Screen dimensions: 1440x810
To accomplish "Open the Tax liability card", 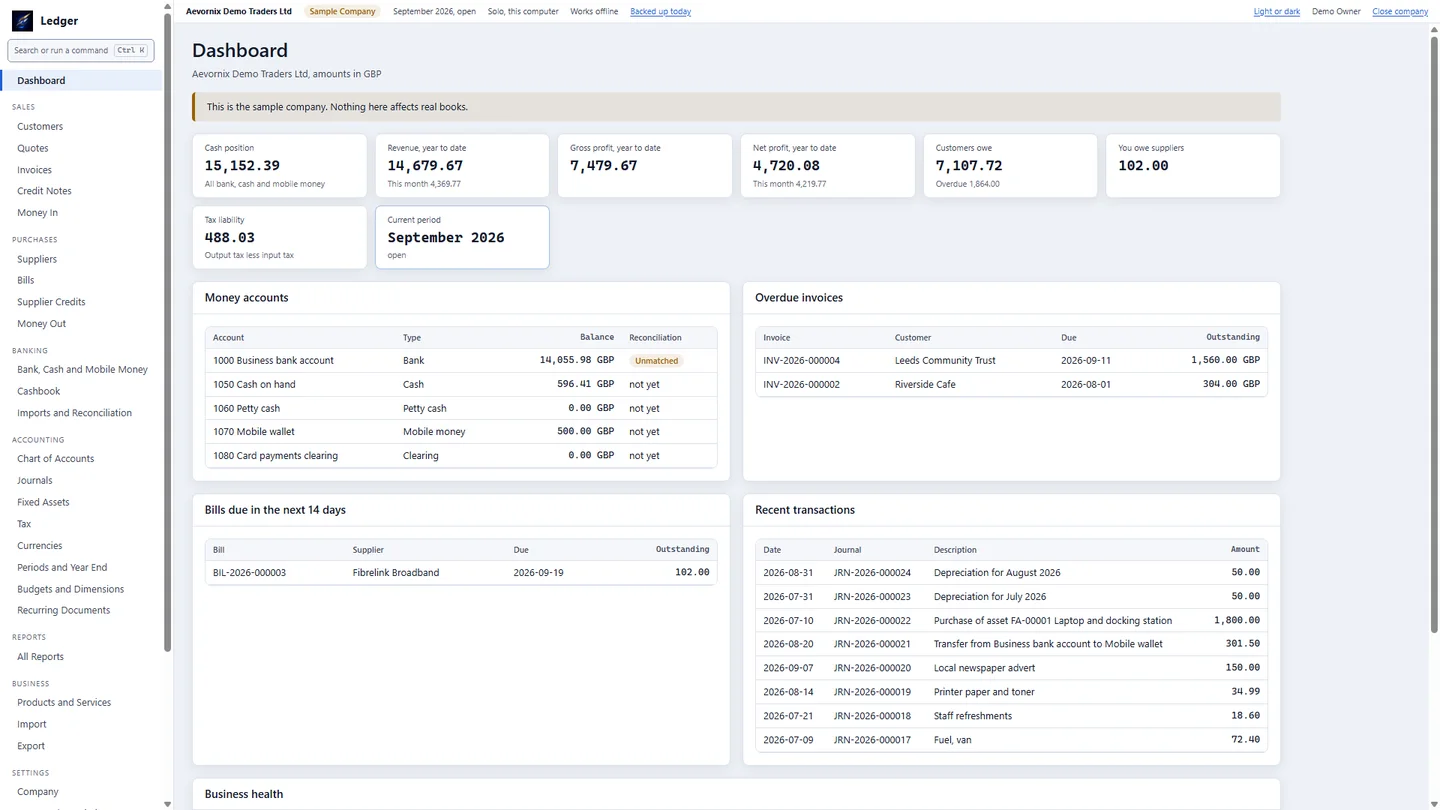I will click(x=279, y=238).
